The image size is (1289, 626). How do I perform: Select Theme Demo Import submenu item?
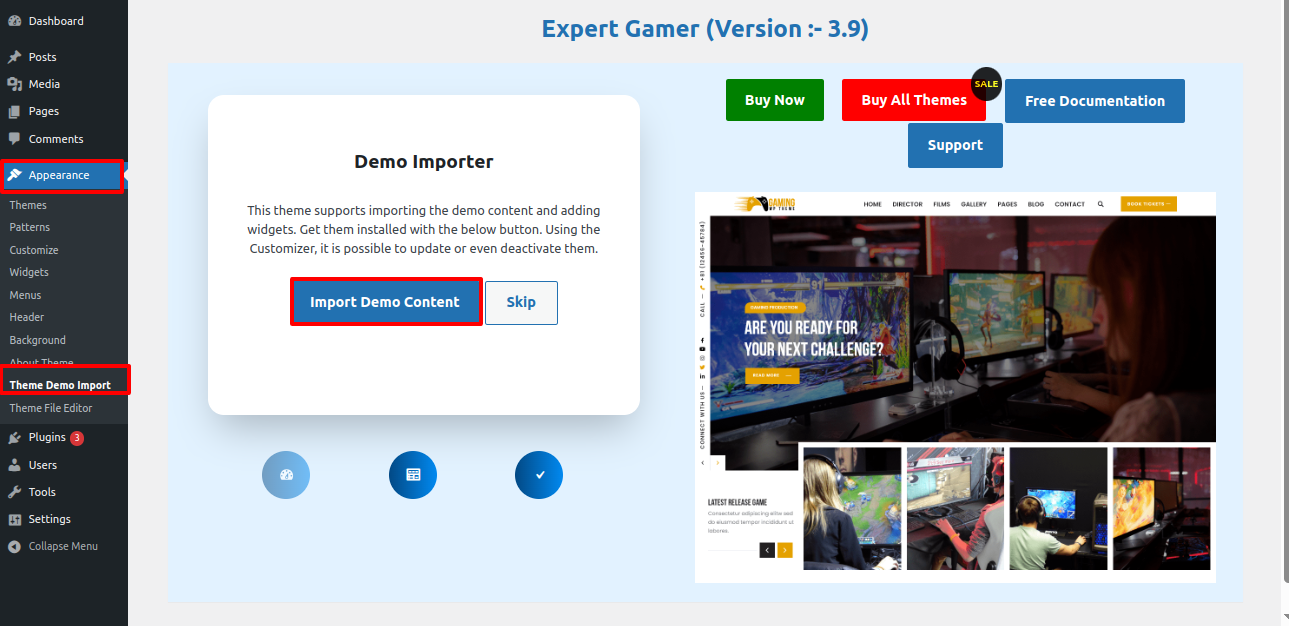(x=60, y=385)
